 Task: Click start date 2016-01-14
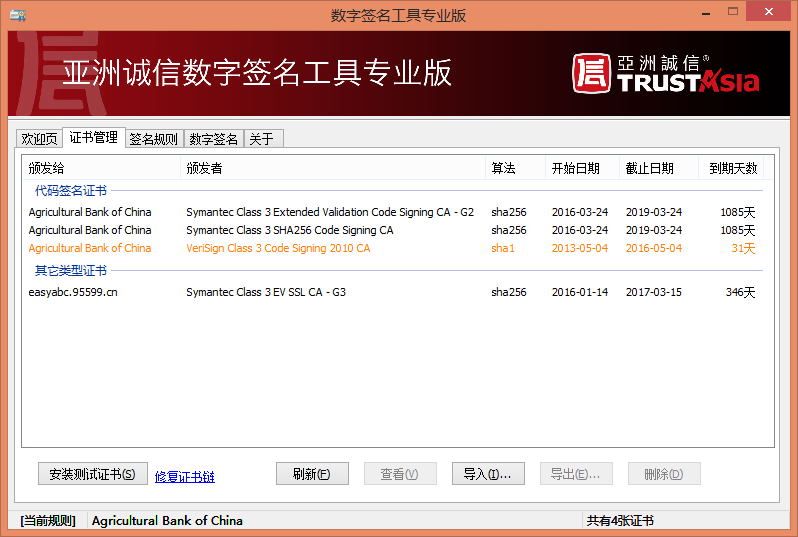point(580,292)
